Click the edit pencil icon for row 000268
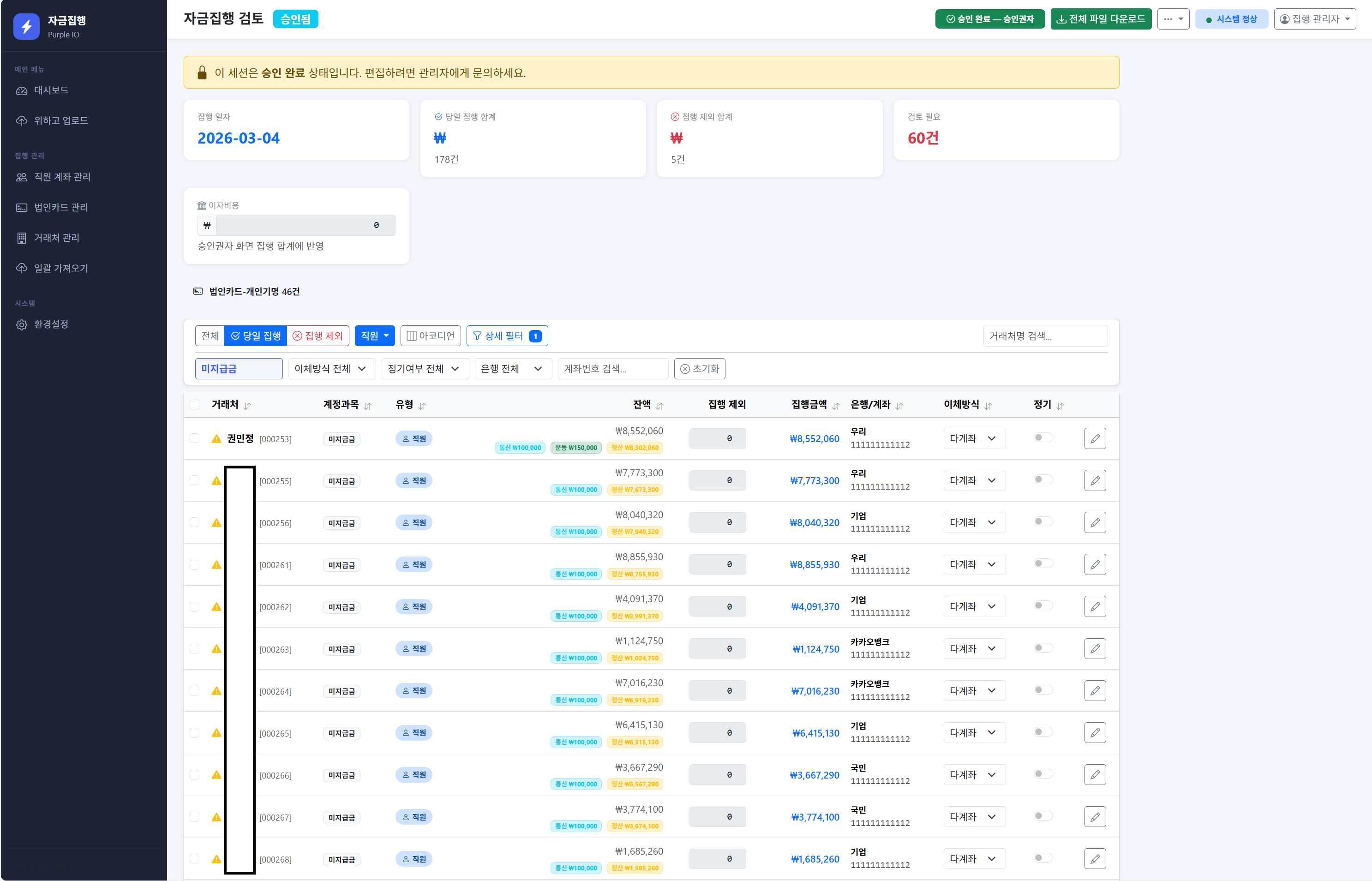Image resolution: width=1372 pixels, height=881 pixels. [1094, 859]
